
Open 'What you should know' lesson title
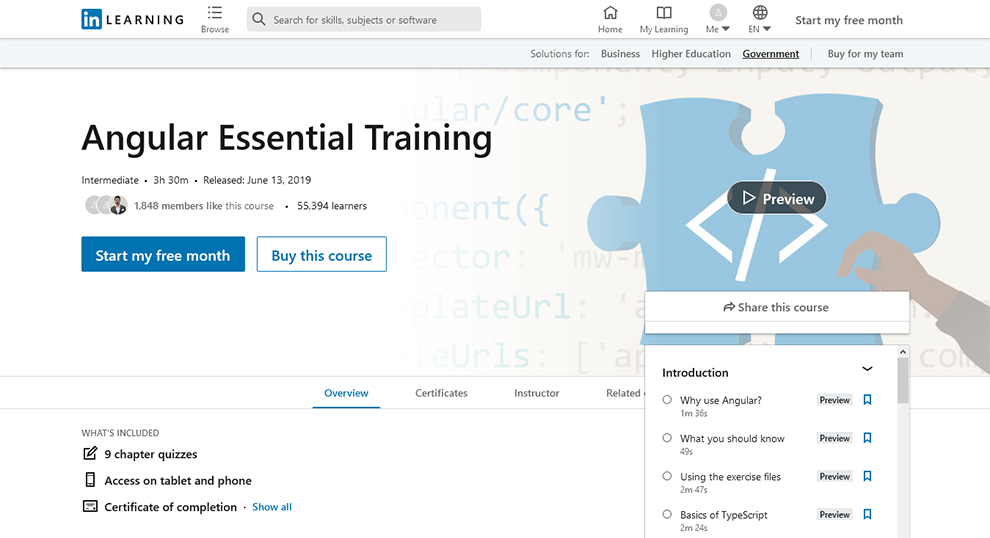(732, 438)
